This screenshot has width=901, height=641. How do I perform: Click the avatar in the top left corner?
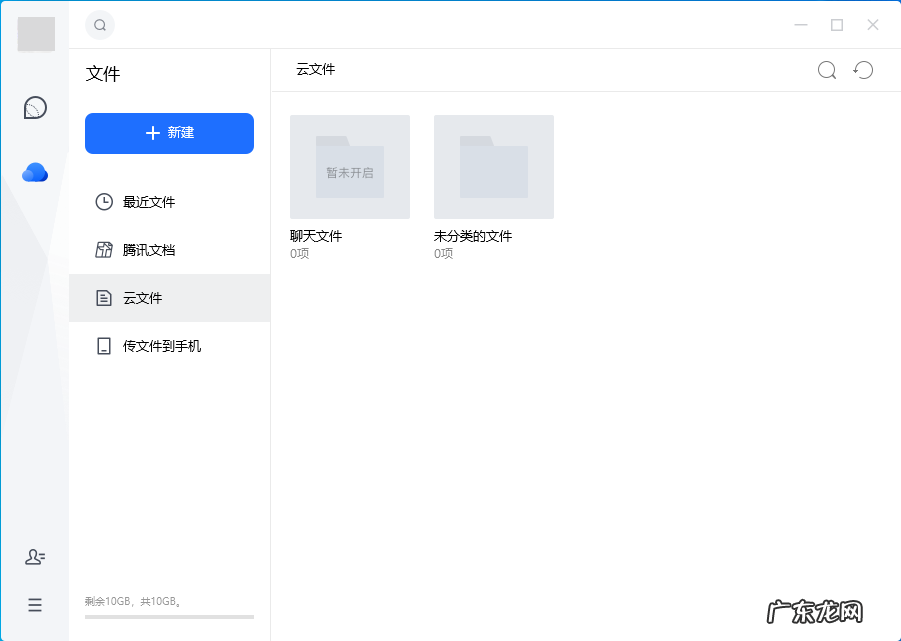click(36, 34)
